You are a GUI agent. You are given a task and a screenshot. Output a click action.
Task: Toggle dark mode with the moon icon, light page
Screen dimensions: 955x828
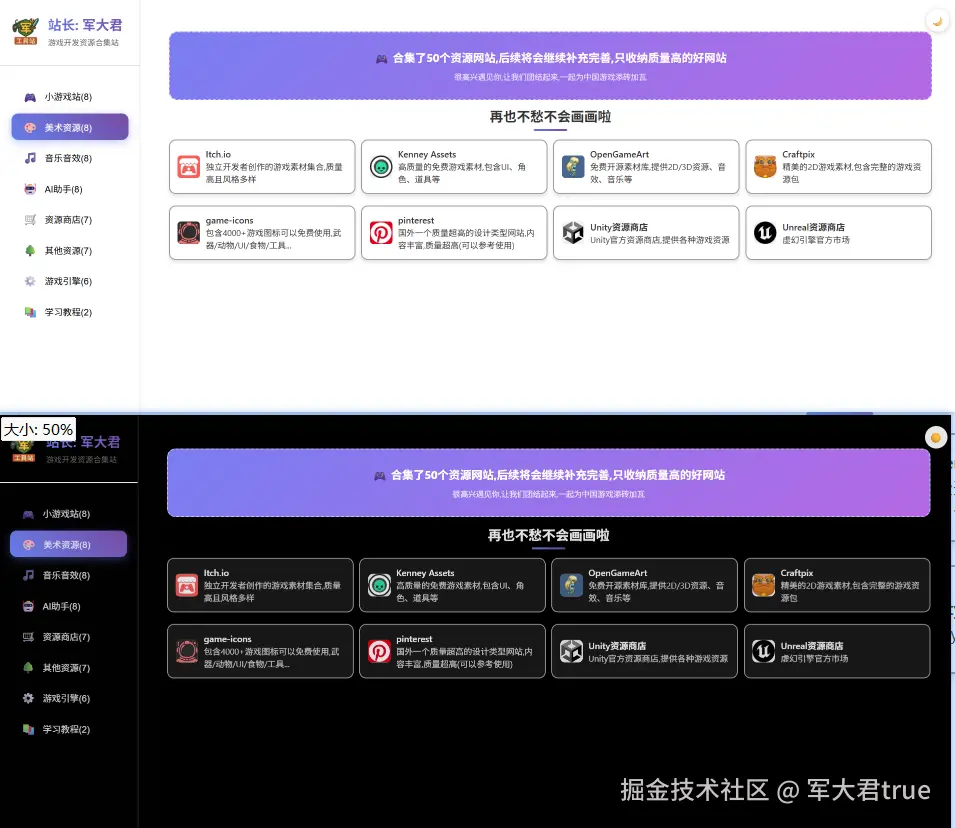[937, 21]
